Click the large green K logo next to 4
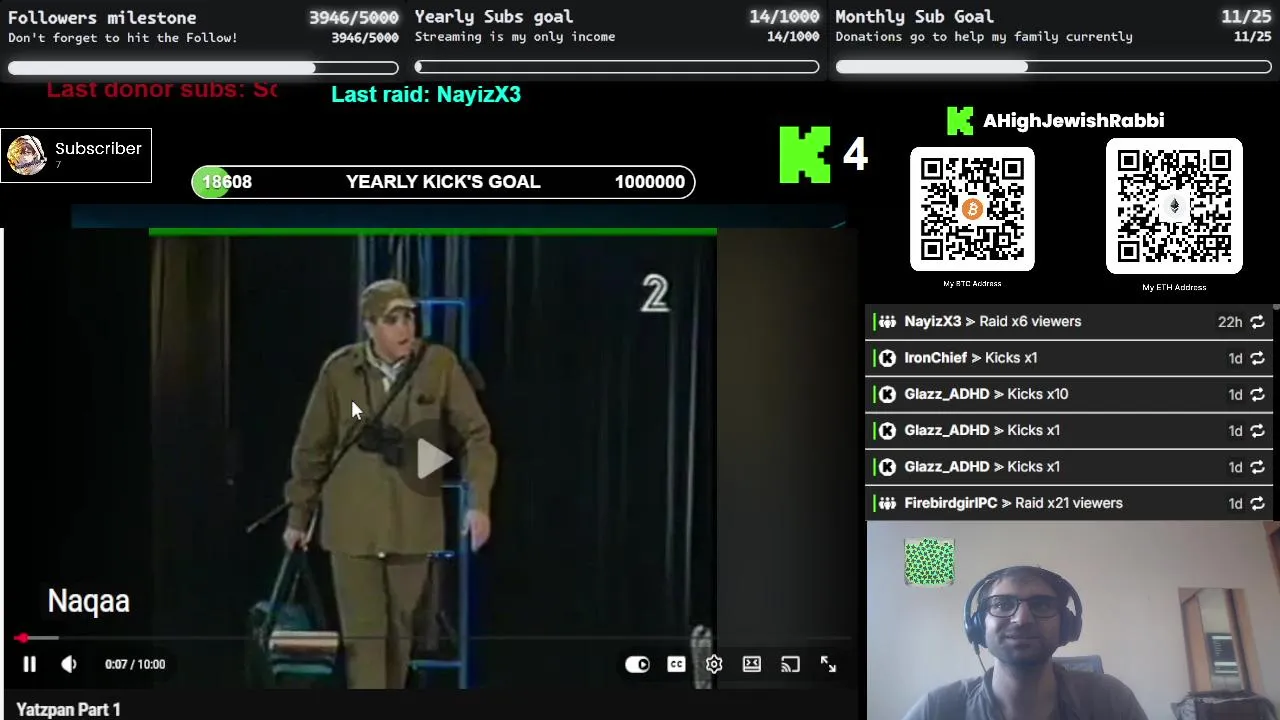 (x=805, y=155)
